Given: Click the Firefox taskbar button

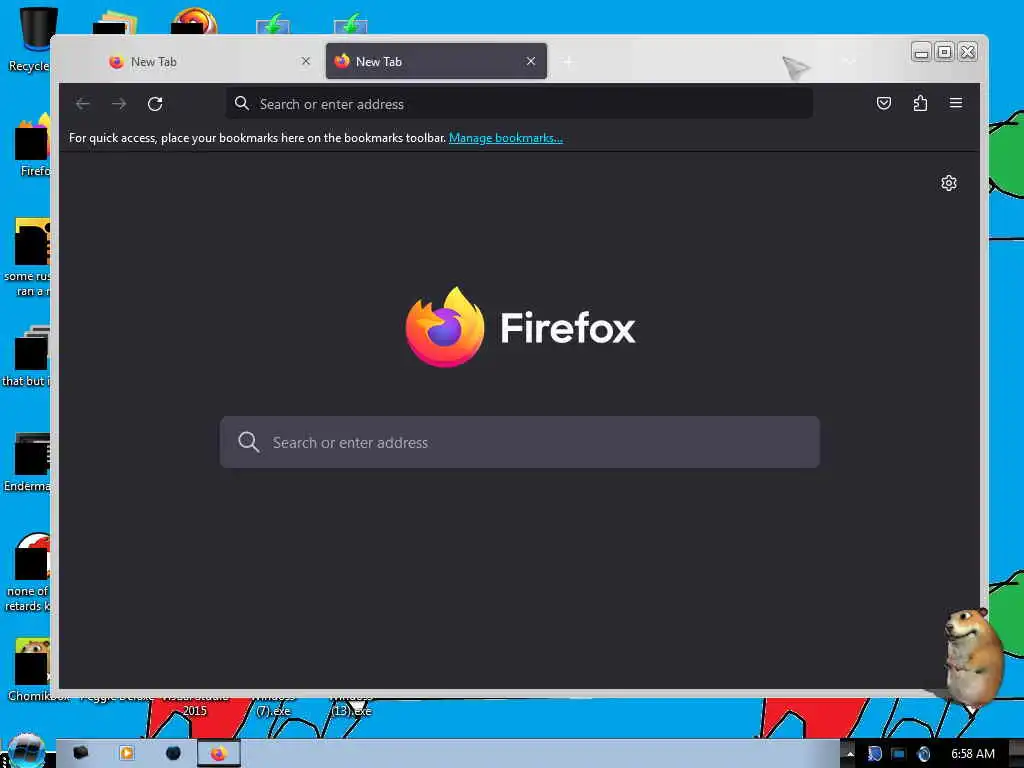Looking at the screenshot, I should click(219, 754).
